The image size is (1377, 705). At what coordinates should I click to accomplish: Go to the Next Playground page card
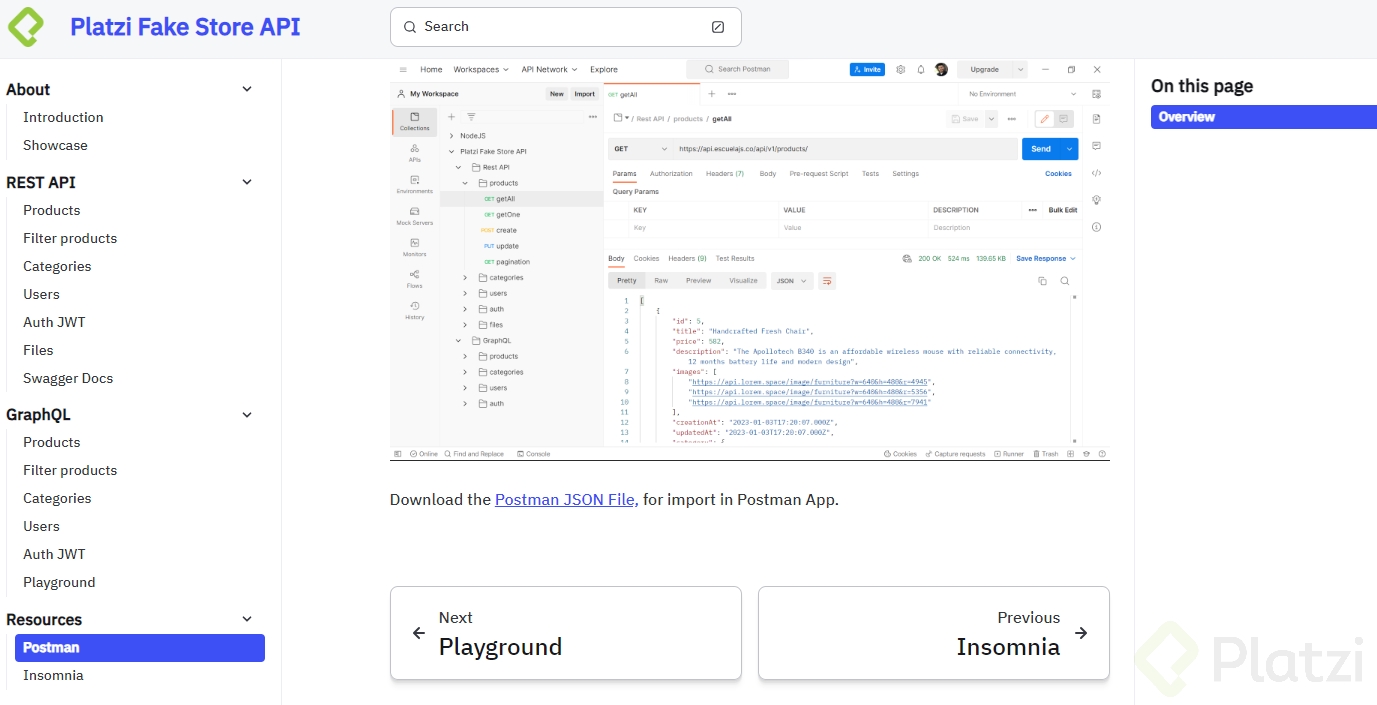[566, 633]
